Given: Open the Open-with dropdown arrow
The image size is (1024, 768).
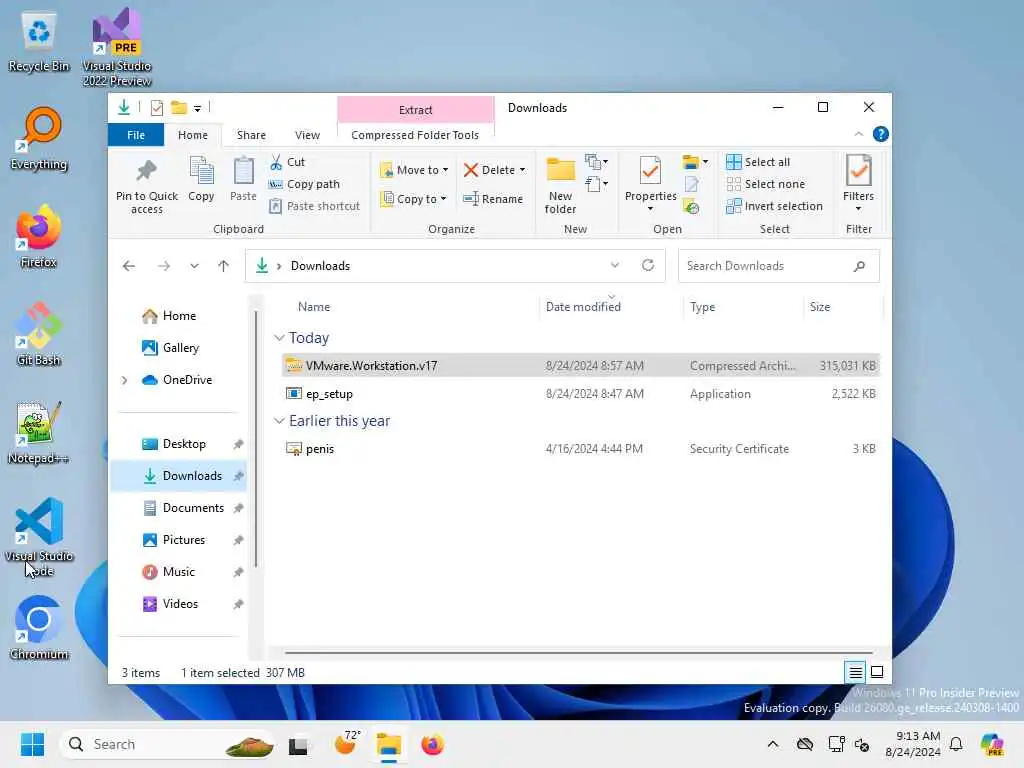Looking at the screenshot, I should coord(705,162).
